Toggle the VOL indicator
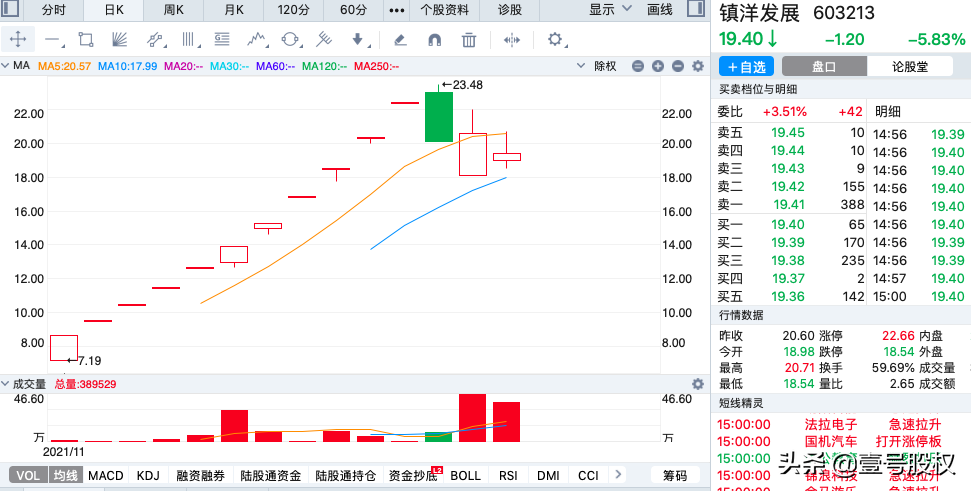 (27, 476)
